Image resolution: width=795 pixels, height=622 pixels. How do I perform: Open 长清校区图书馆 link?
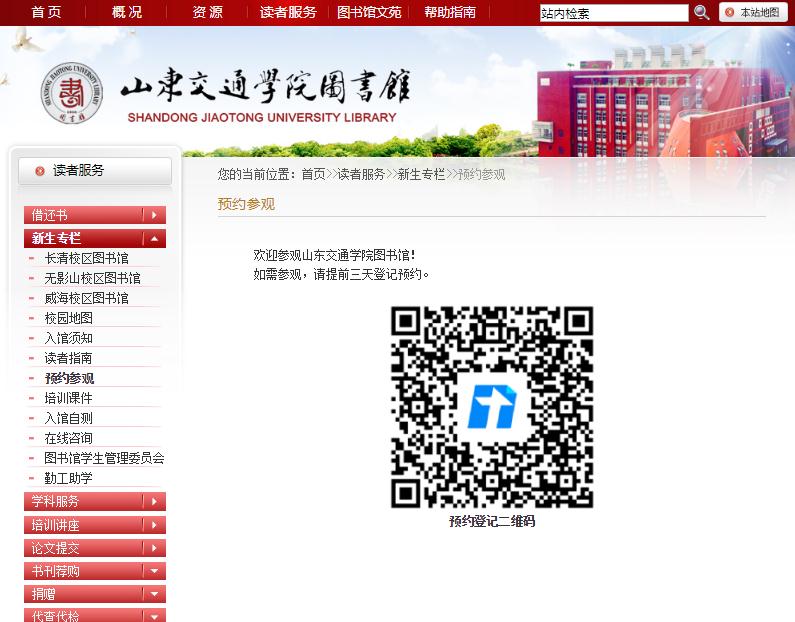[x=86, y=259]
